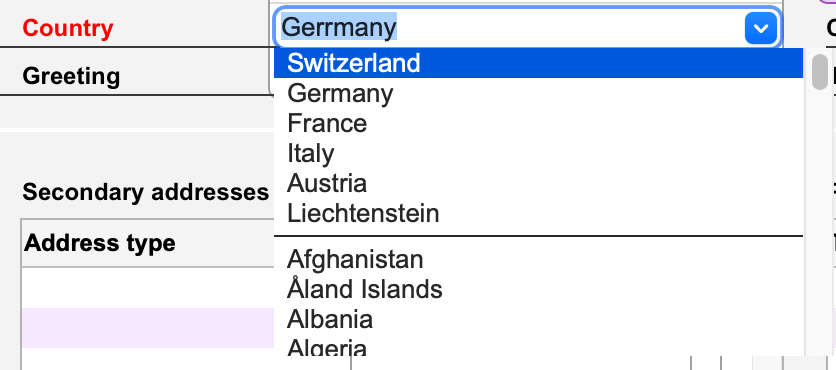The height and width of the screenshot is (370, 836).
Task: Click the Greeting field label
Action: pos(71,76)
